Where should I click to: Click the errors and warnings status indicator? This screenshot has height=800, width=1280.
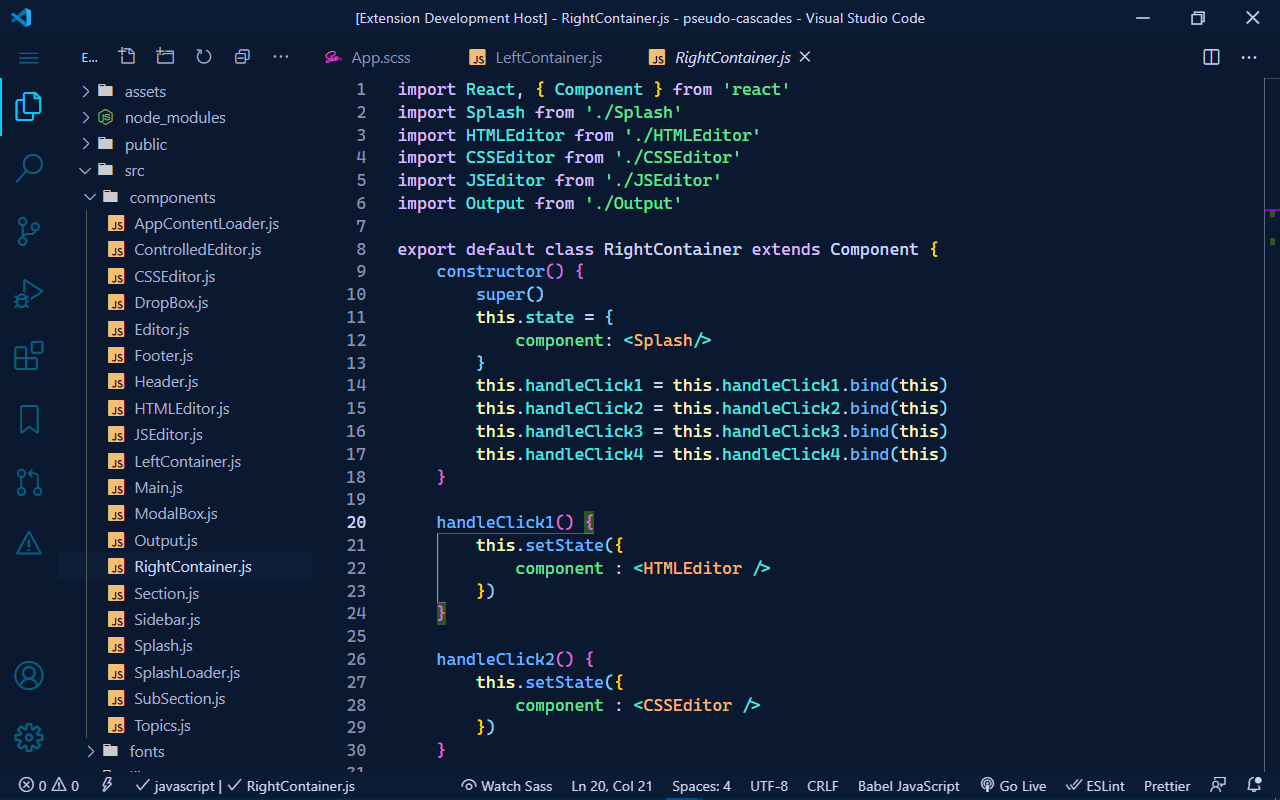point(48,786)
